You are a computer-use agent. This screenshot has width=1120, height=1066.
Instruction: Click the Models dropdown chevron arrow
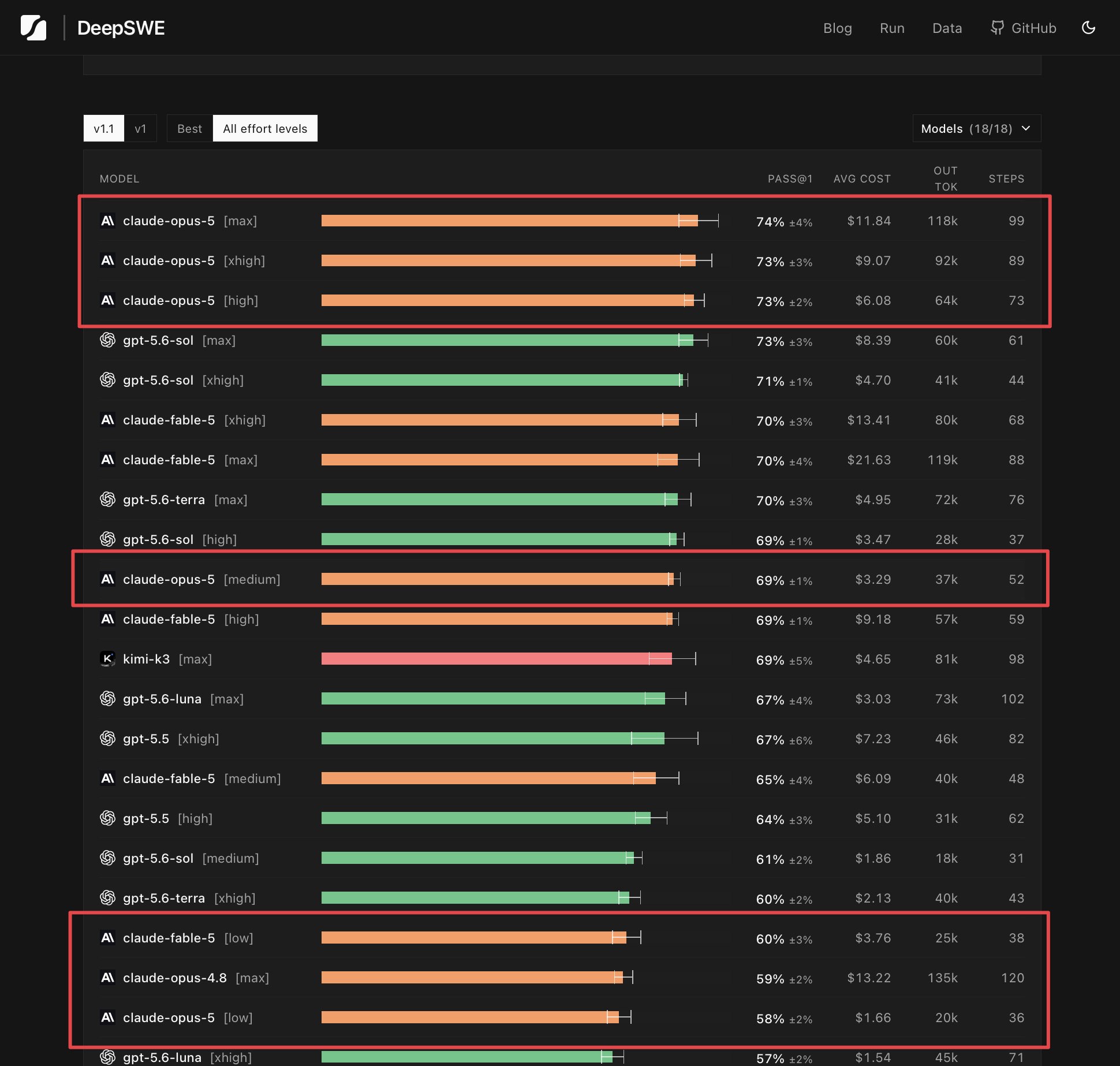pyautogui.click(x=1026, y=128)
